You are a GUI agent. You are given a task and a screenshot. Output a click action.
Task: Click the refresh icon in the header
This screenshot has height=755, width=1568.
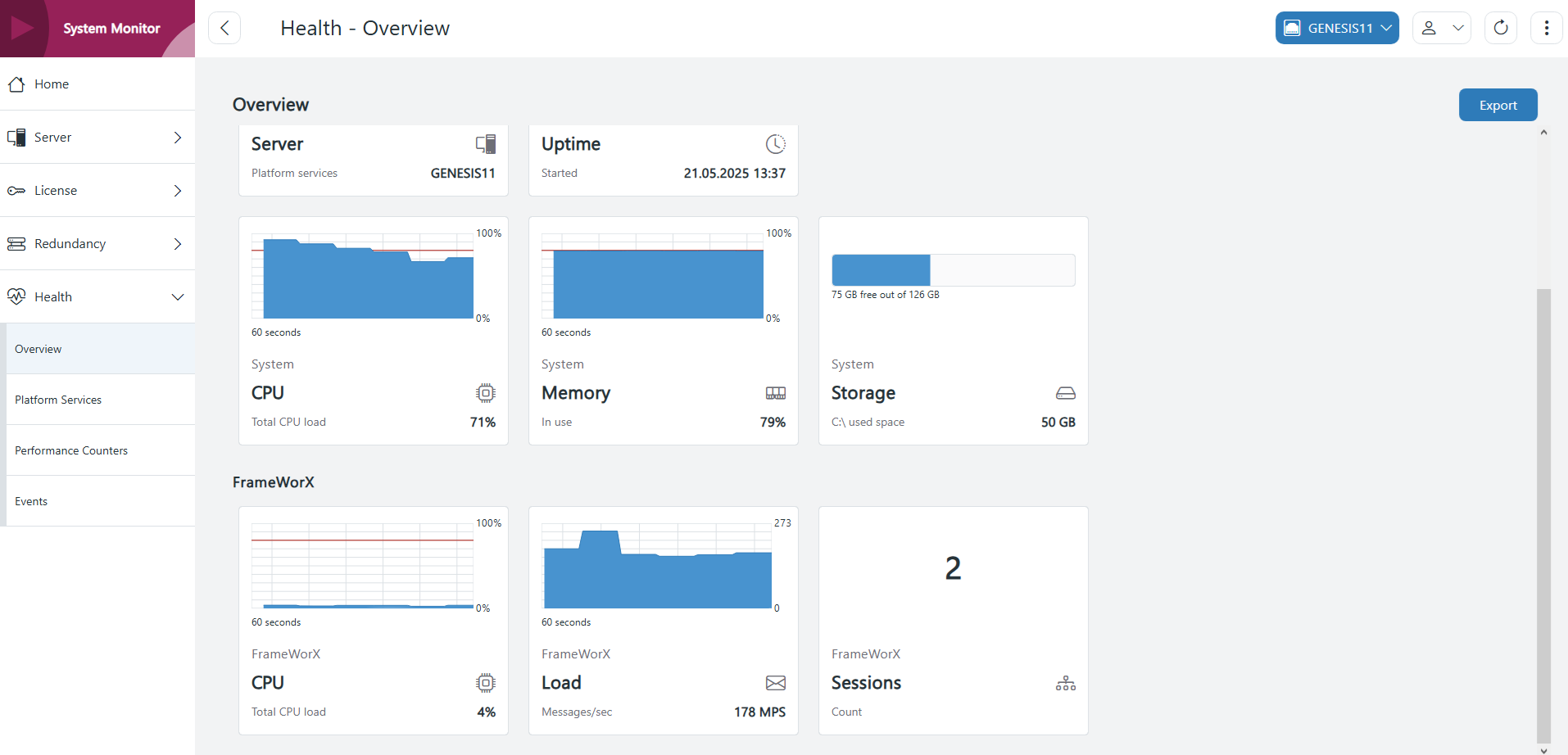click(x=1501, y=28)
